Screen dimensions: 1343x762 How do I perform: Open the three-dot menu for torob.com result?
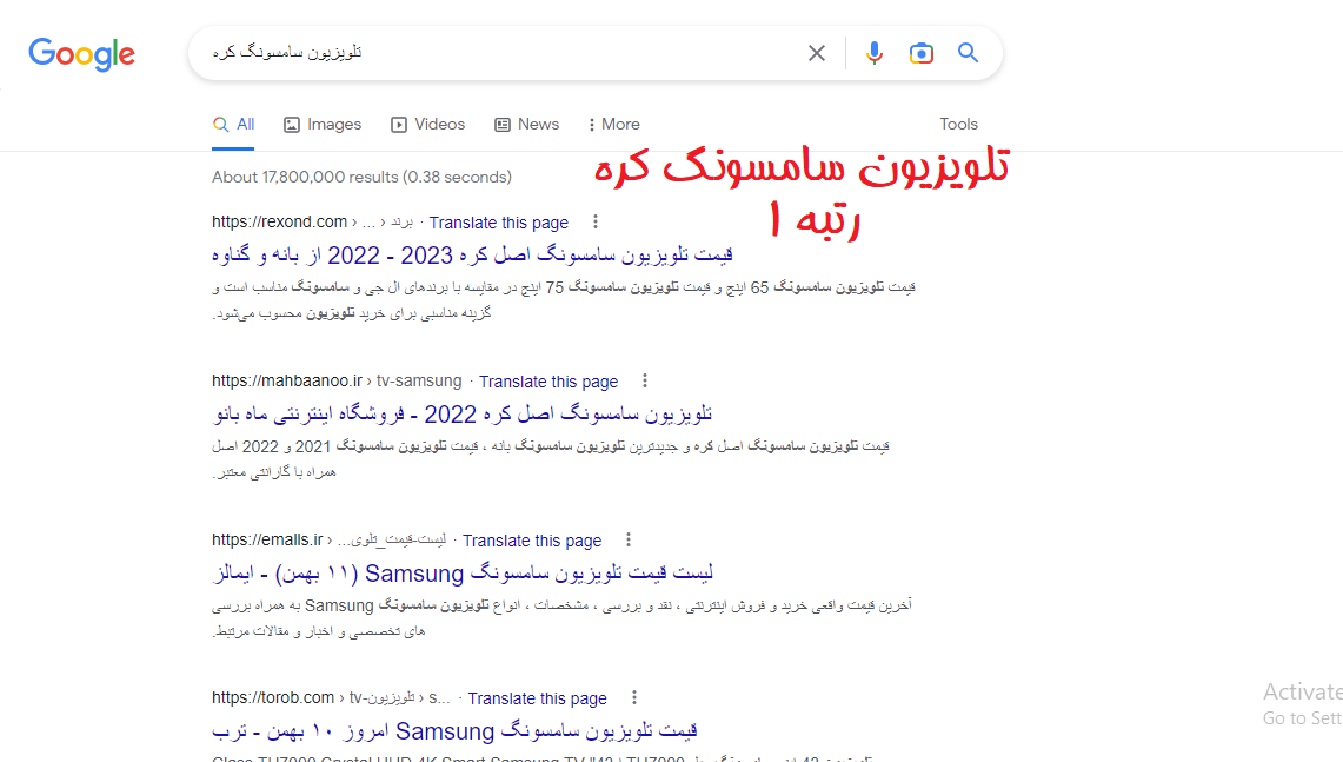[x=633, y=698]
